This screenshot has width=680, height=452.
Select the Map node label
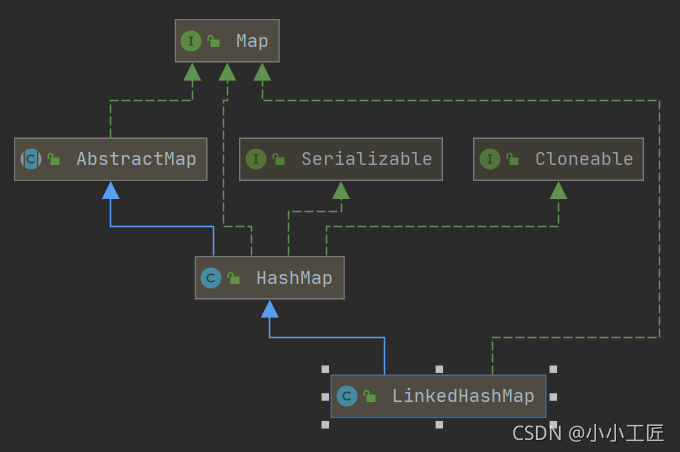252,41
